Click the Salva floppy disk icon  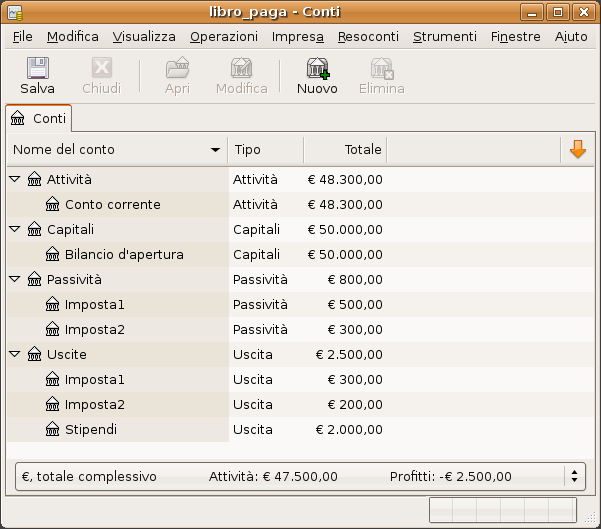pyautogui.click(x=37, y=68)
